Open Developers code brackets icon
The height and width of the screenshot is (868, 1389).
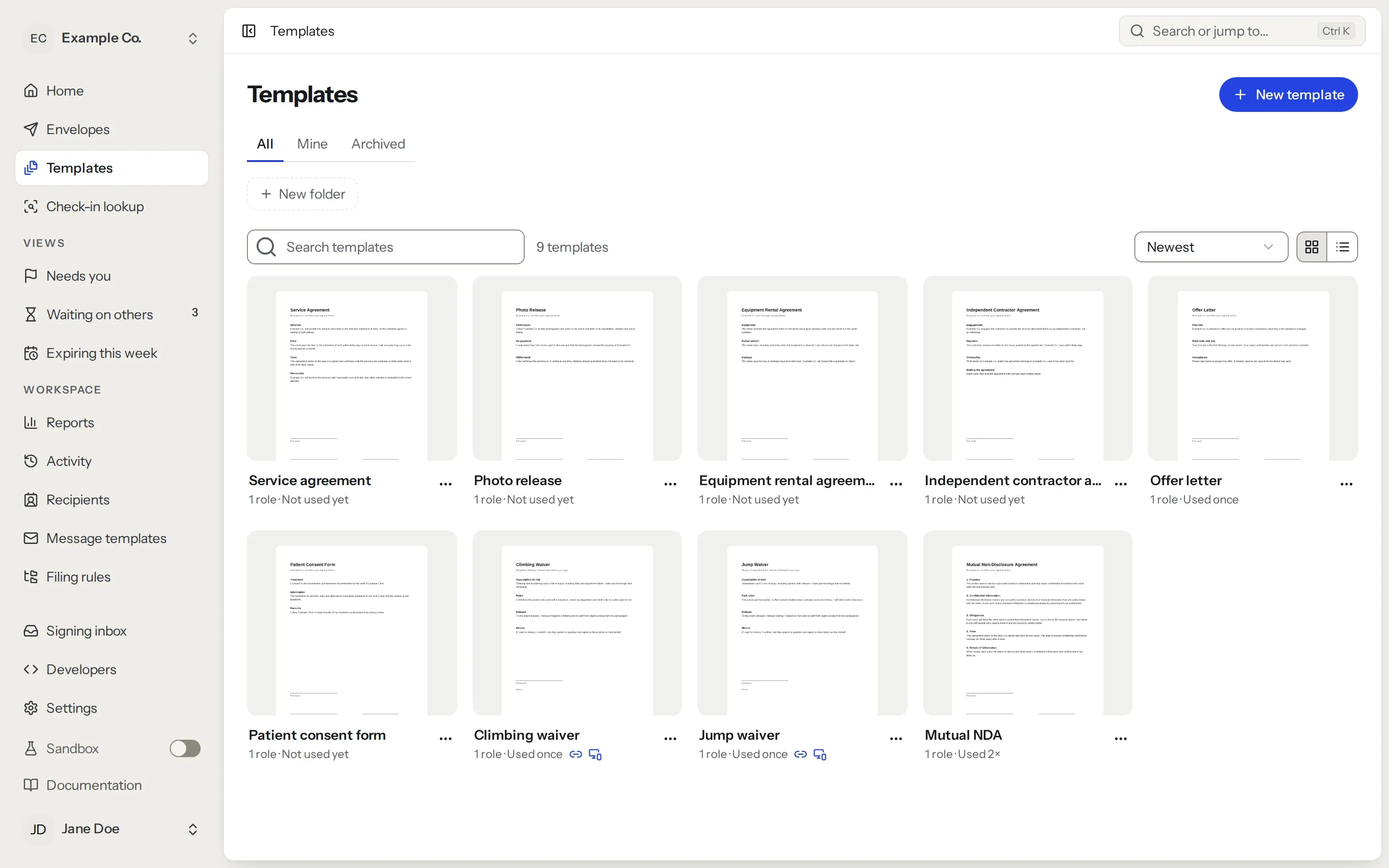pyautogui.click(x=31, y=669)
